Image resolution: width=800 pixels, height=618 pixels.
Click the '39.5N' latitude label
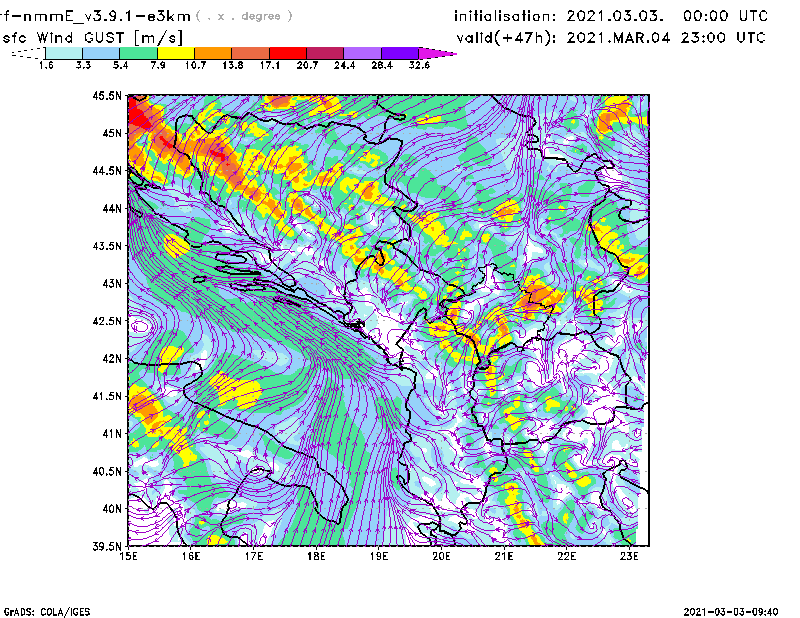[108, 547]
